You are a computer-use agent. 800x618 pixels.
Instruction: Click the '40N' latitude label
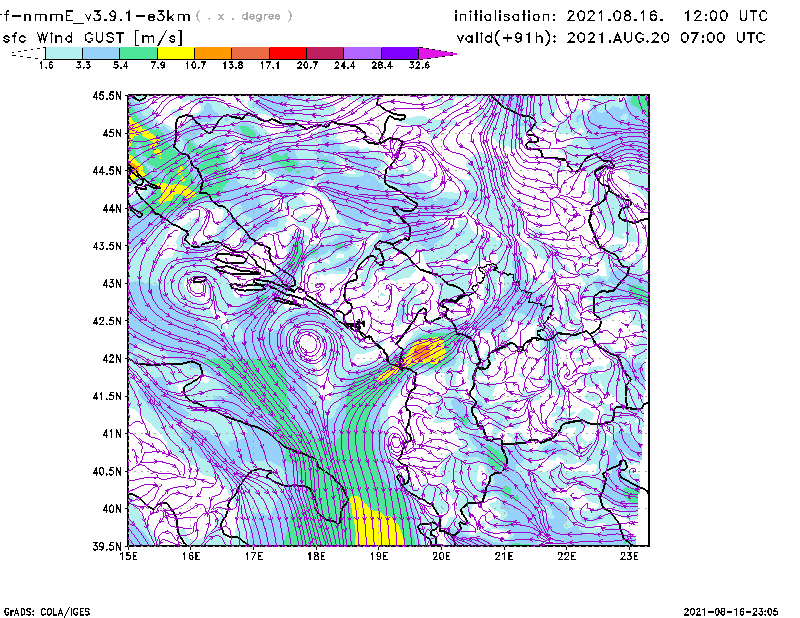pos(112,508)
